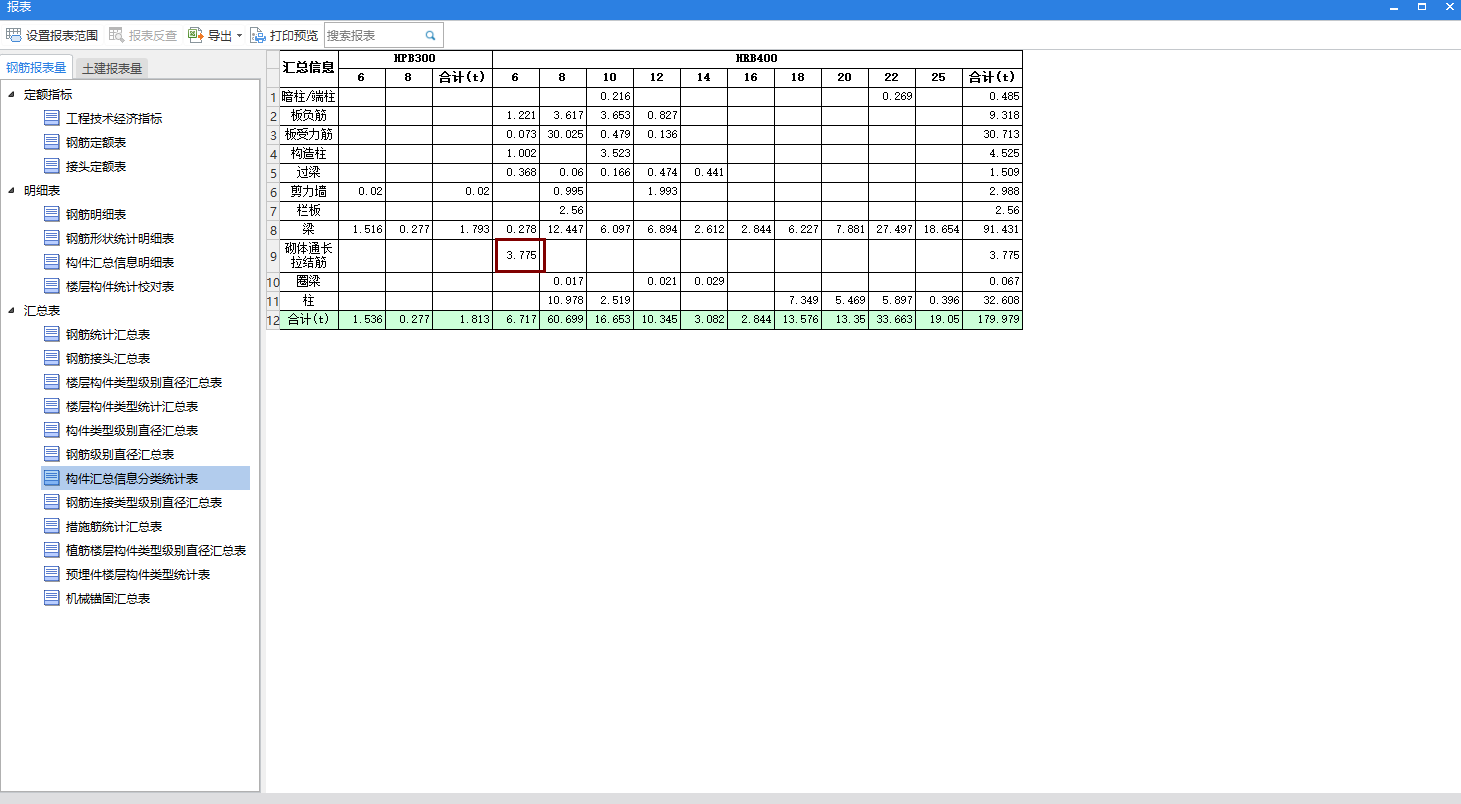Click the HPB300 column group header
The width and height of the screenshot is (1461, 804).
coord(415,59)
